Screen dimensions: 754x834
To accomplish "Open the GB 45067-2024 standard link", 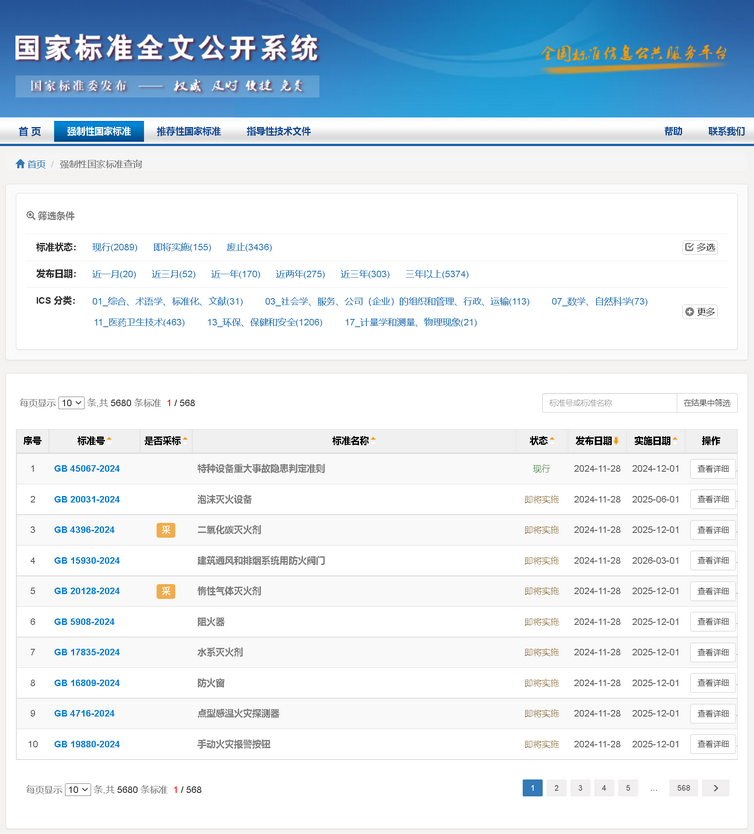I will (x=87, y=469).
